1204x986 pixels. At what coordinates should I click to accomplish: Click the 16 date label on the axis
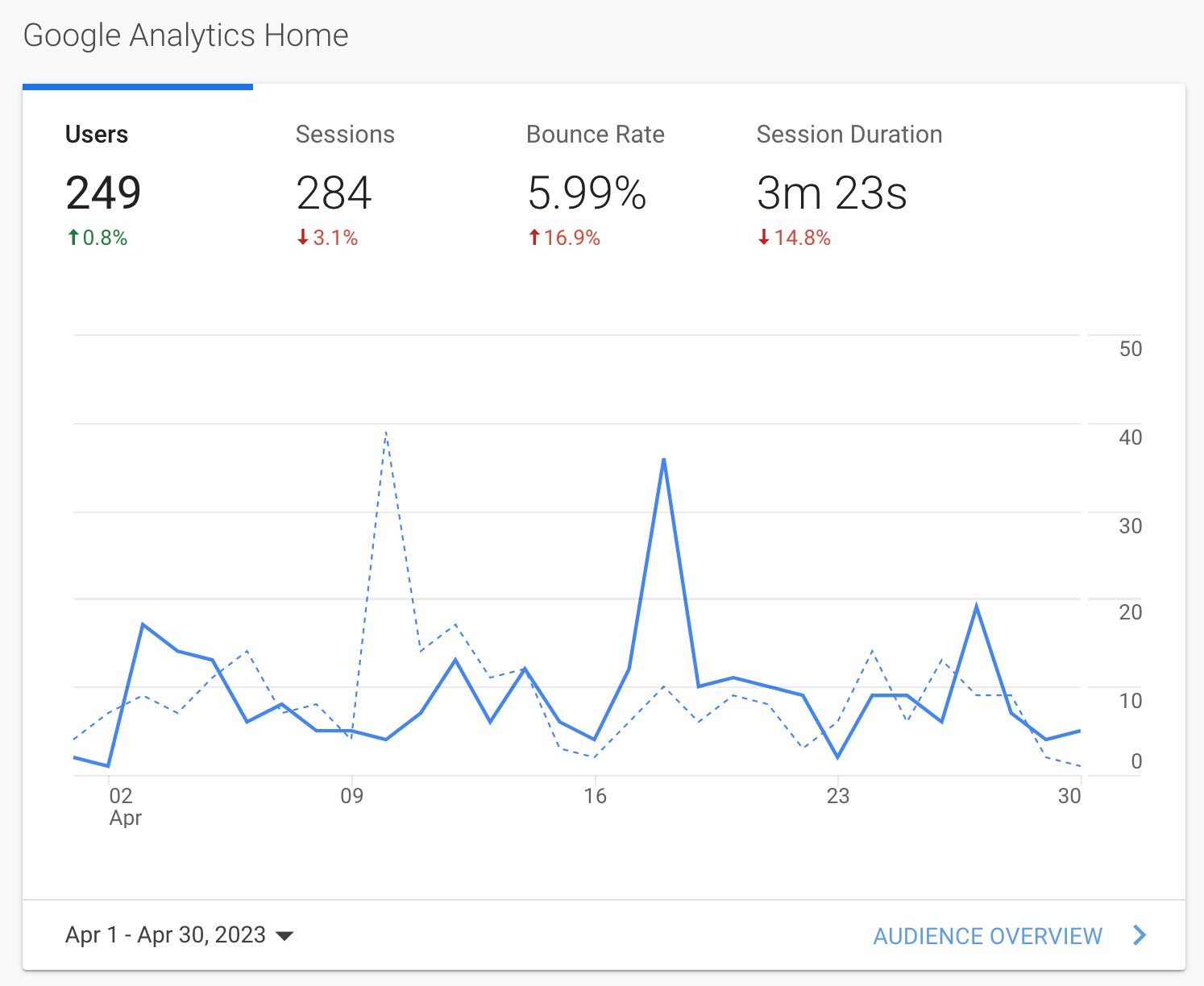coord(595,796)
